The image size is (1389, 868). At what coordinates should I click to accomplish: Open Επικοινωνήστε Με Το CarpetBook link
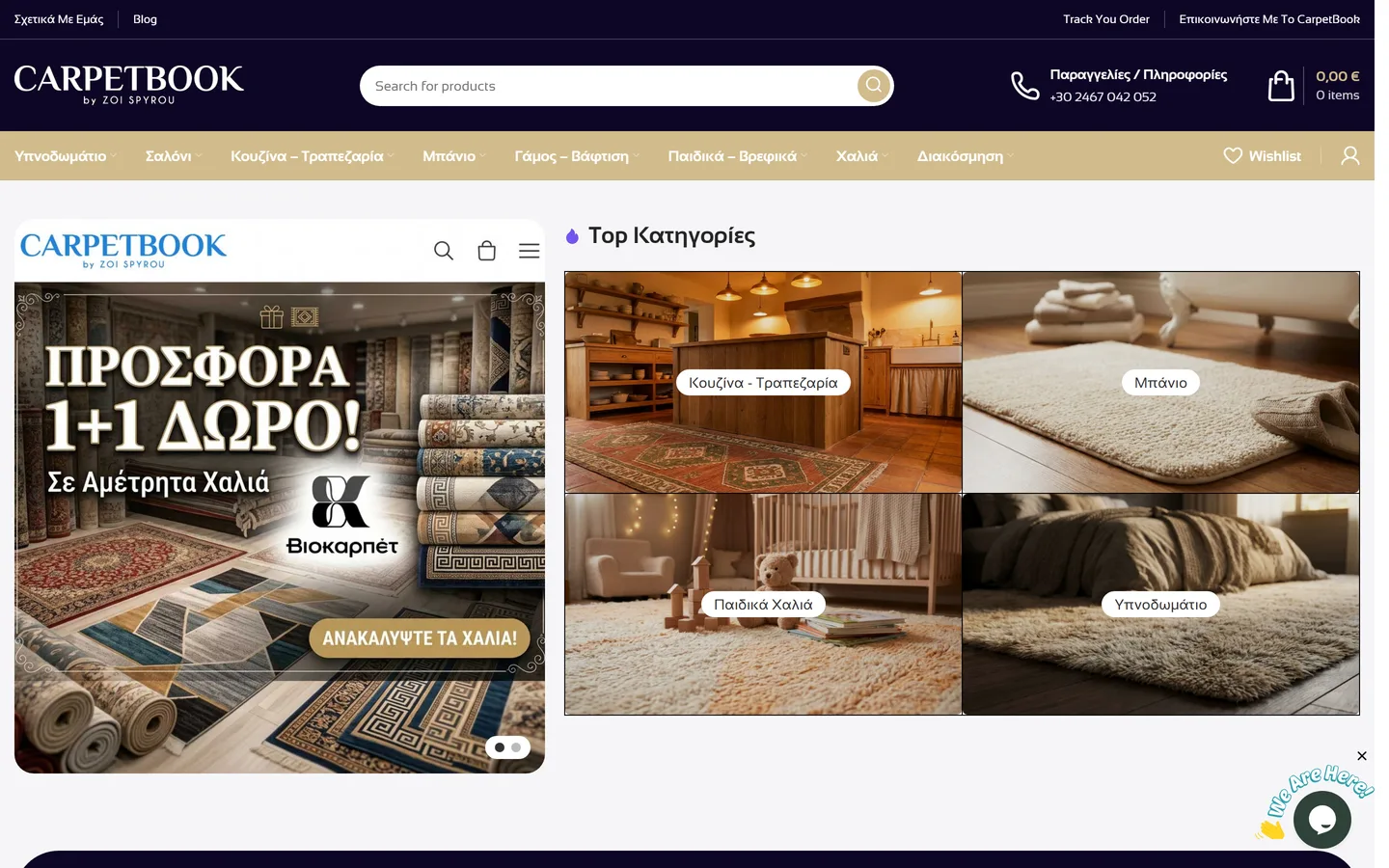(1269, 19)
